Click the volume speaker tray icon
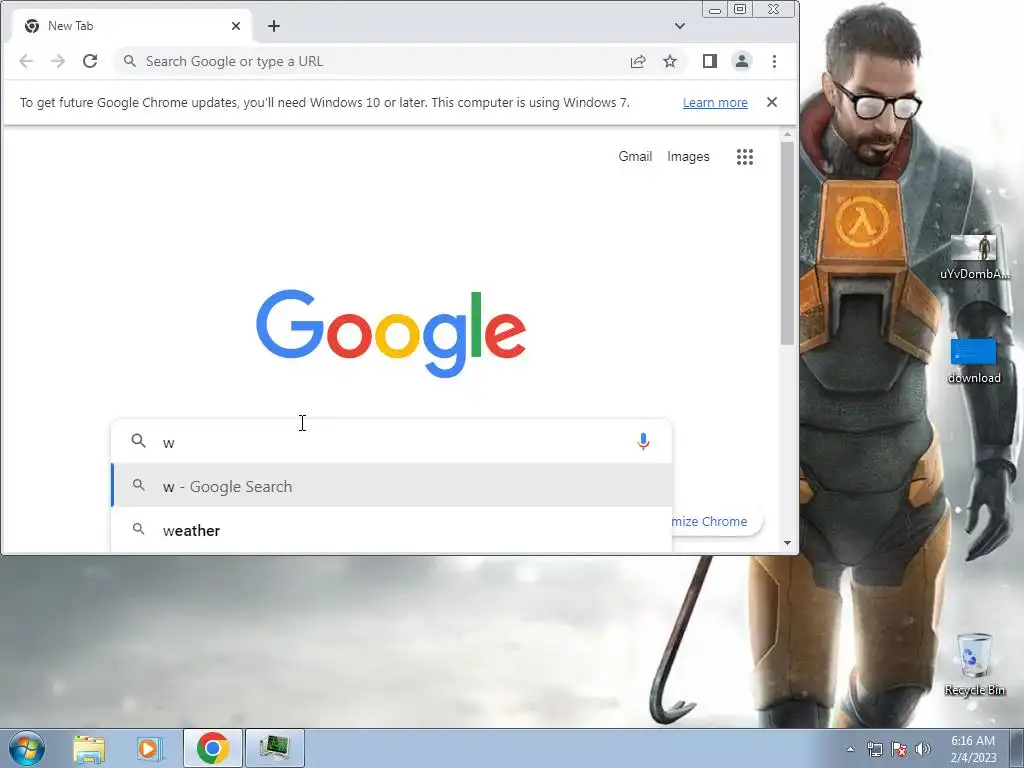1024x768 pixels. pyautogui.click(x=922, y=749)
